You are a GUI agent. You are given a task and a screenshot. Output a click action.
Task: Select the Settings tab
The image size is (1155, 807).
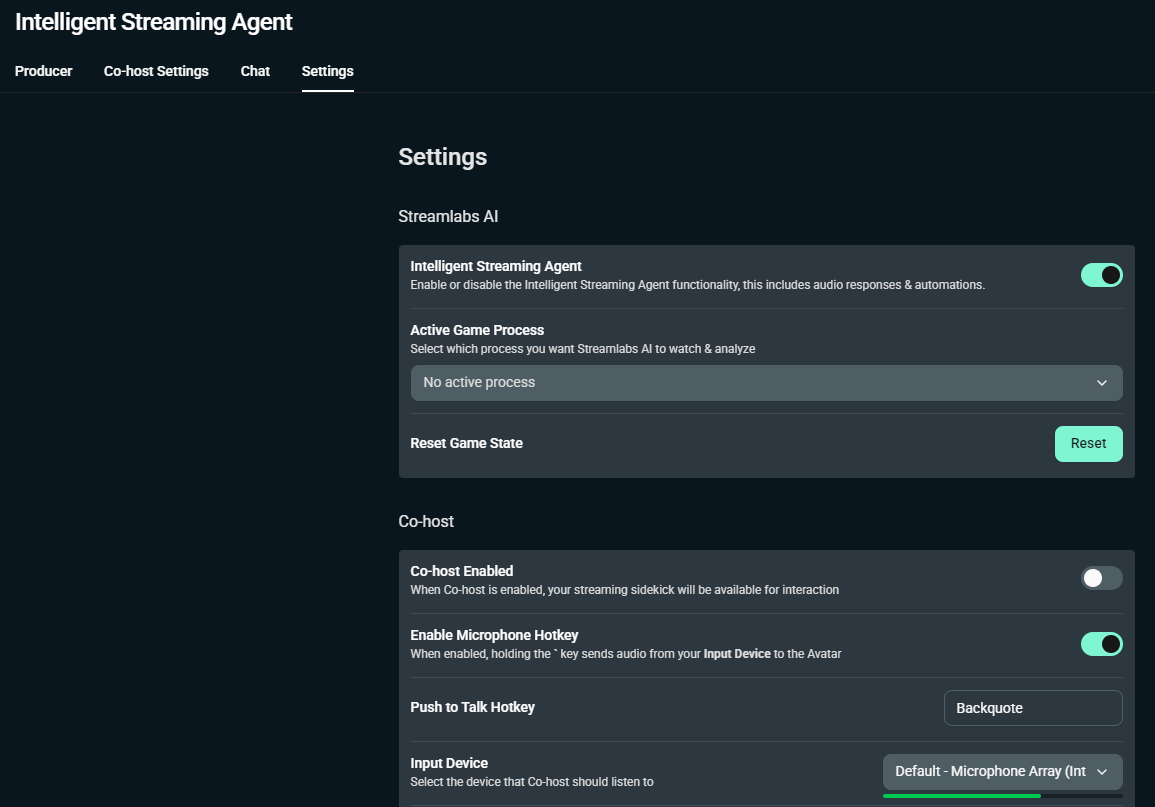point(327,71)
